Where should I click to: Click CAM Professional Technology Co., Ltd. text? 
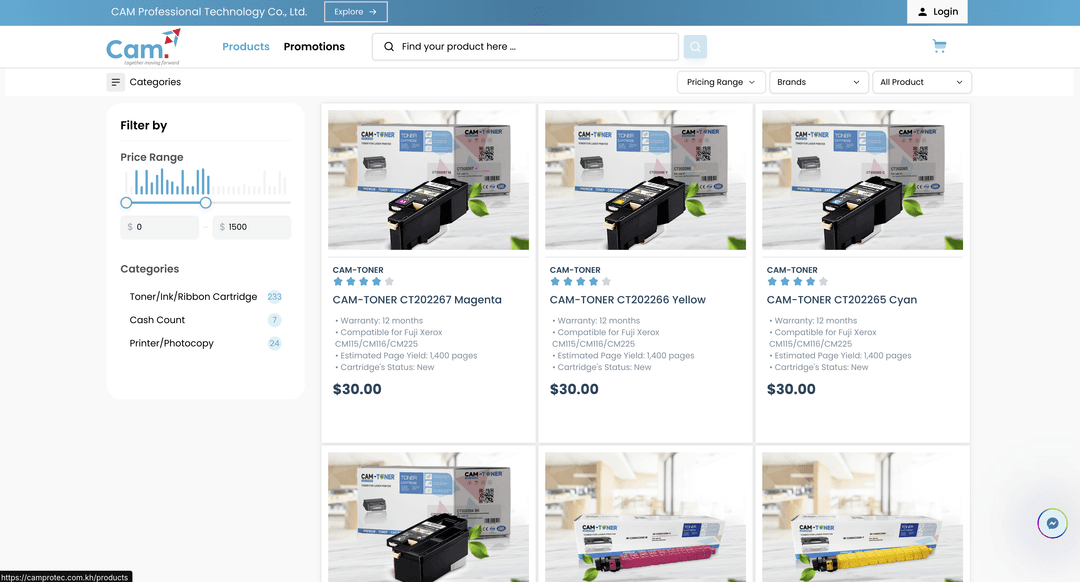click(209, 12)
